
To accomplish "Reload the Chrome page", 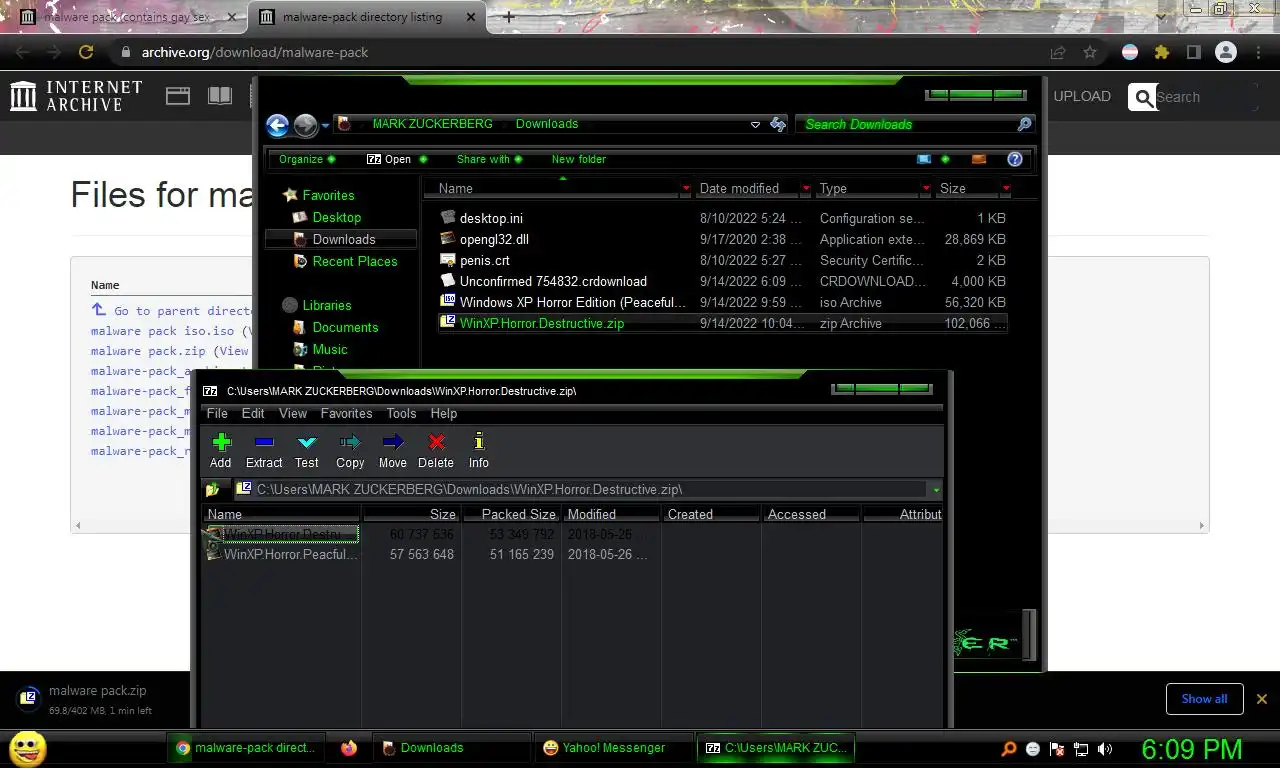I will pyautogui.click(x=86, y=52).
